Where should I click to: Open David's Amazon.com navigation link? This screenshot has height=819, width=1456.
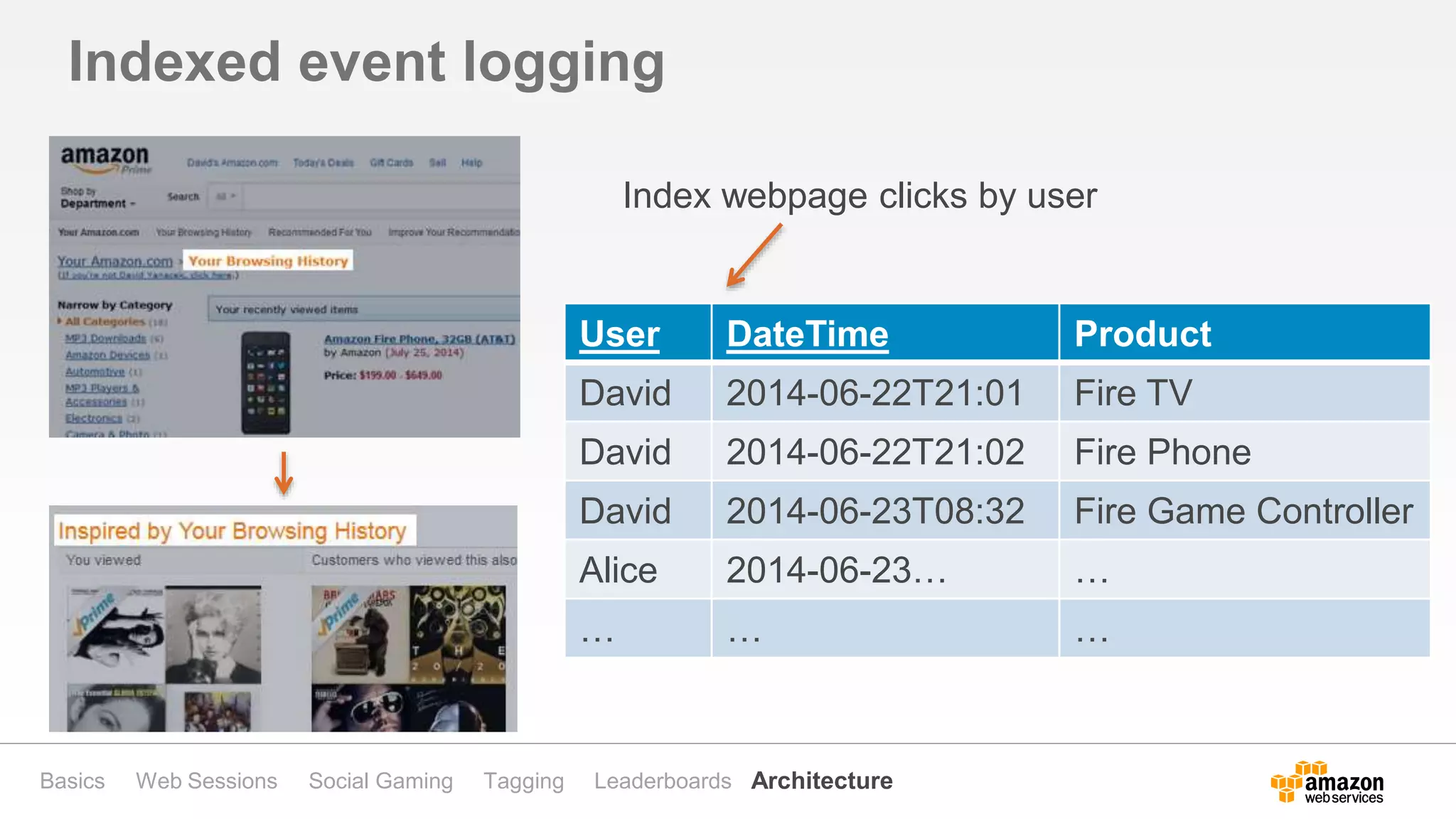click(232, 163)
